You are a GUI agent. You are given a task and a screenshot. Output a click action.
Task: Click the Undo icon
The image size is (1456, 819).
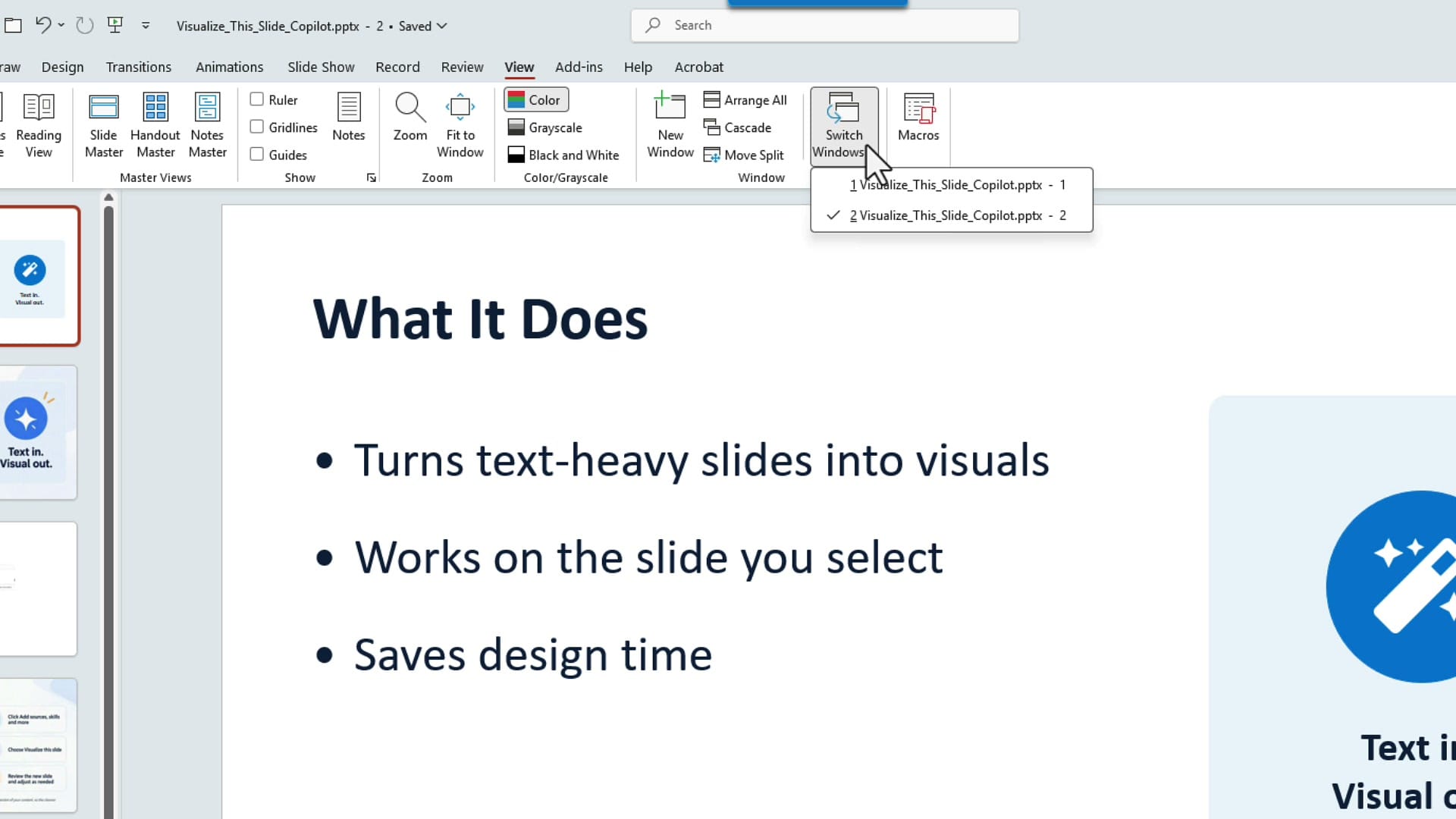tap(42, 25)
